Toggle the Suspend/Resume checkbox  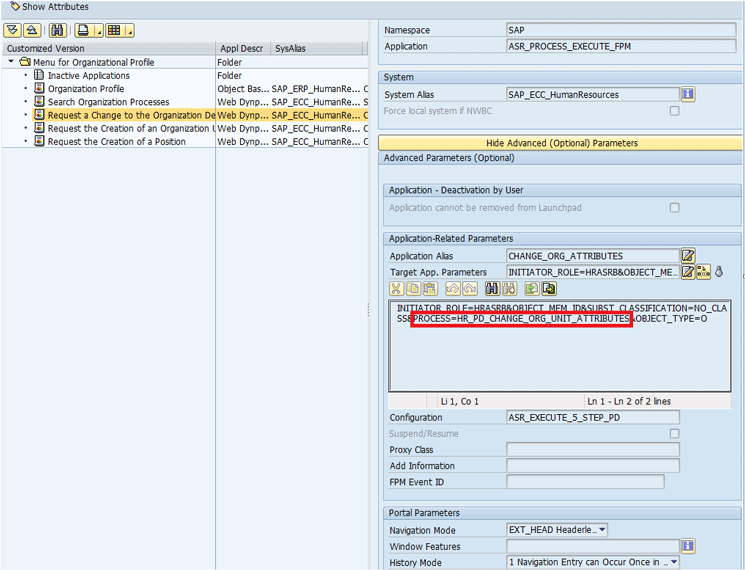[x=674, y=433]
